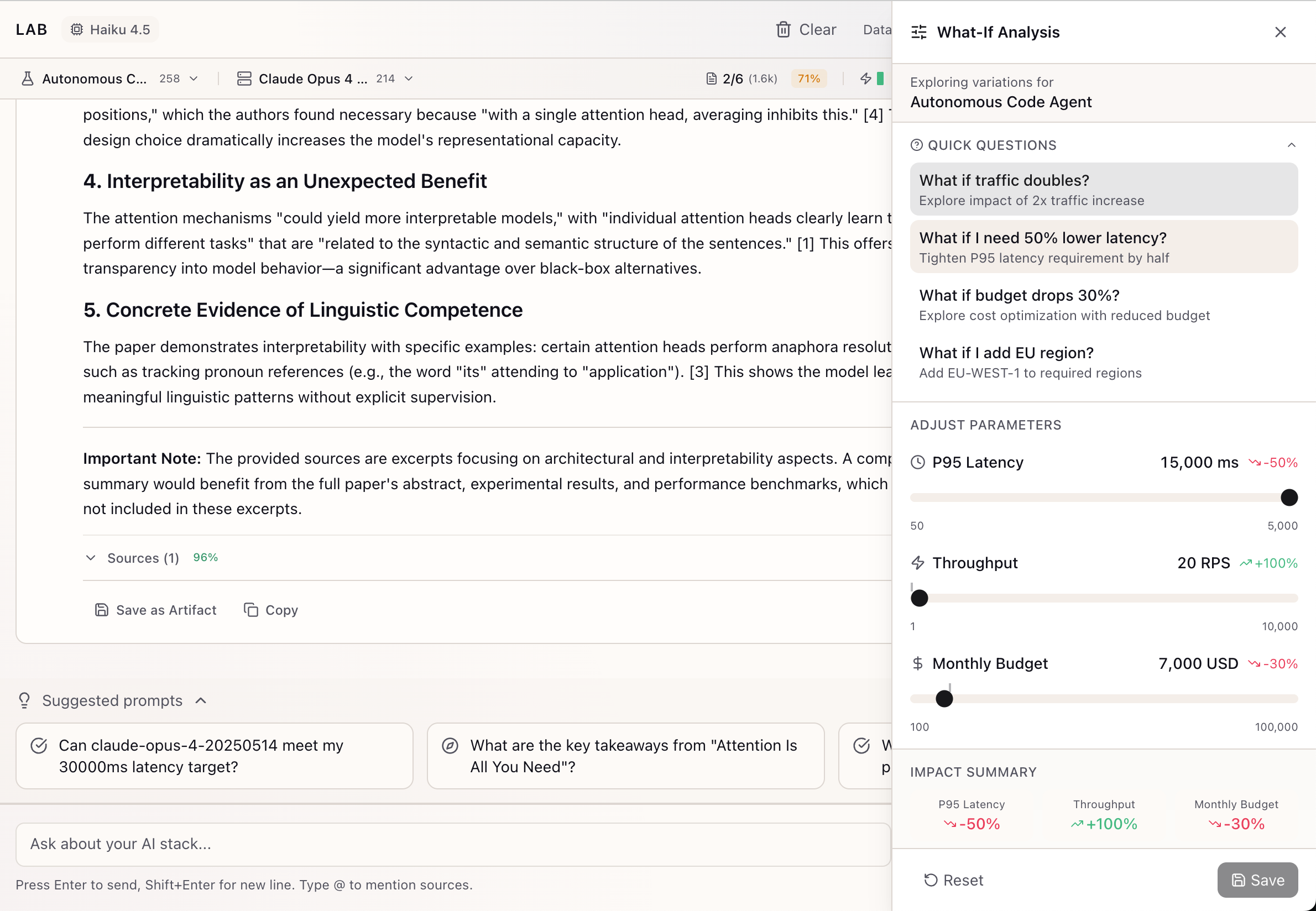Click Reset to restore parameters

coord(953,879)
